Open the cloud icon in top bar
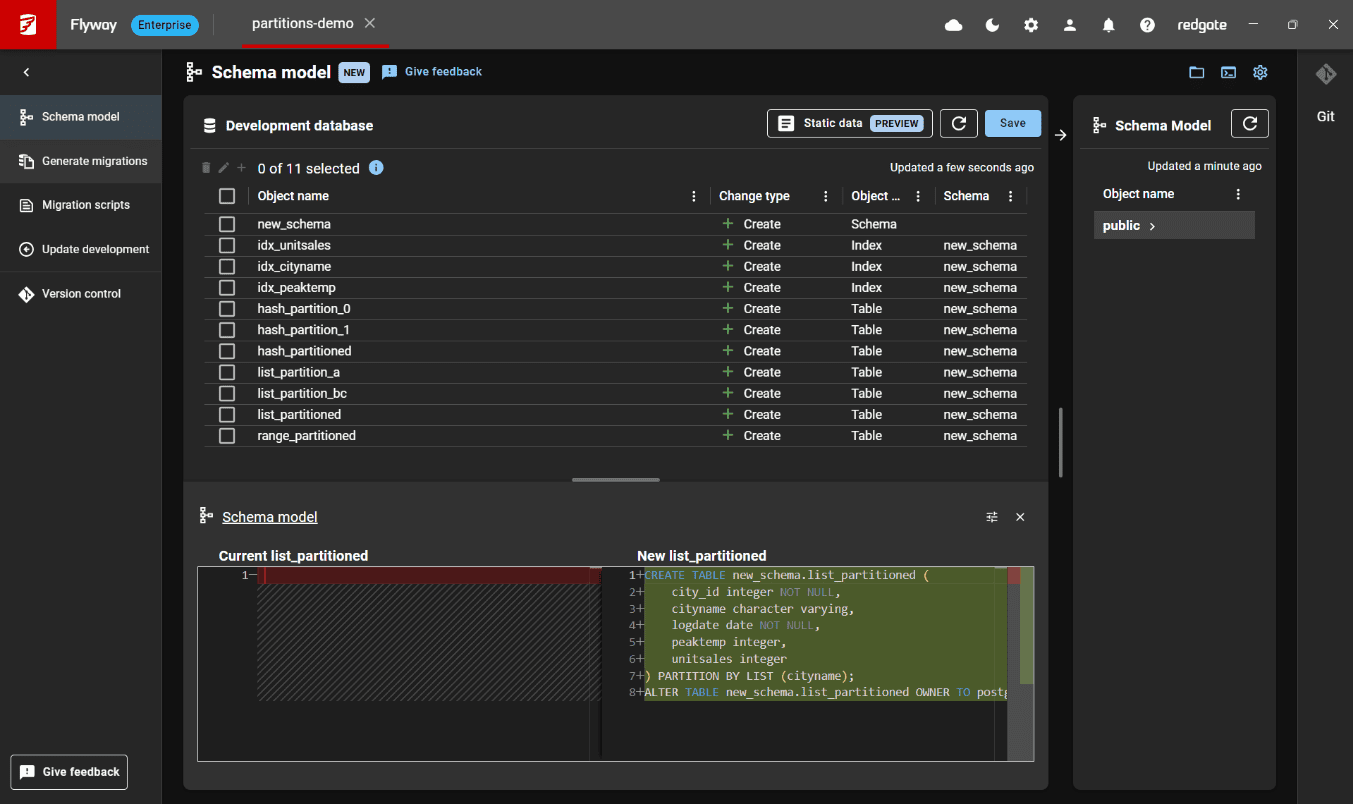Viewport: 1353px width, 804px height. coord(954,25)
